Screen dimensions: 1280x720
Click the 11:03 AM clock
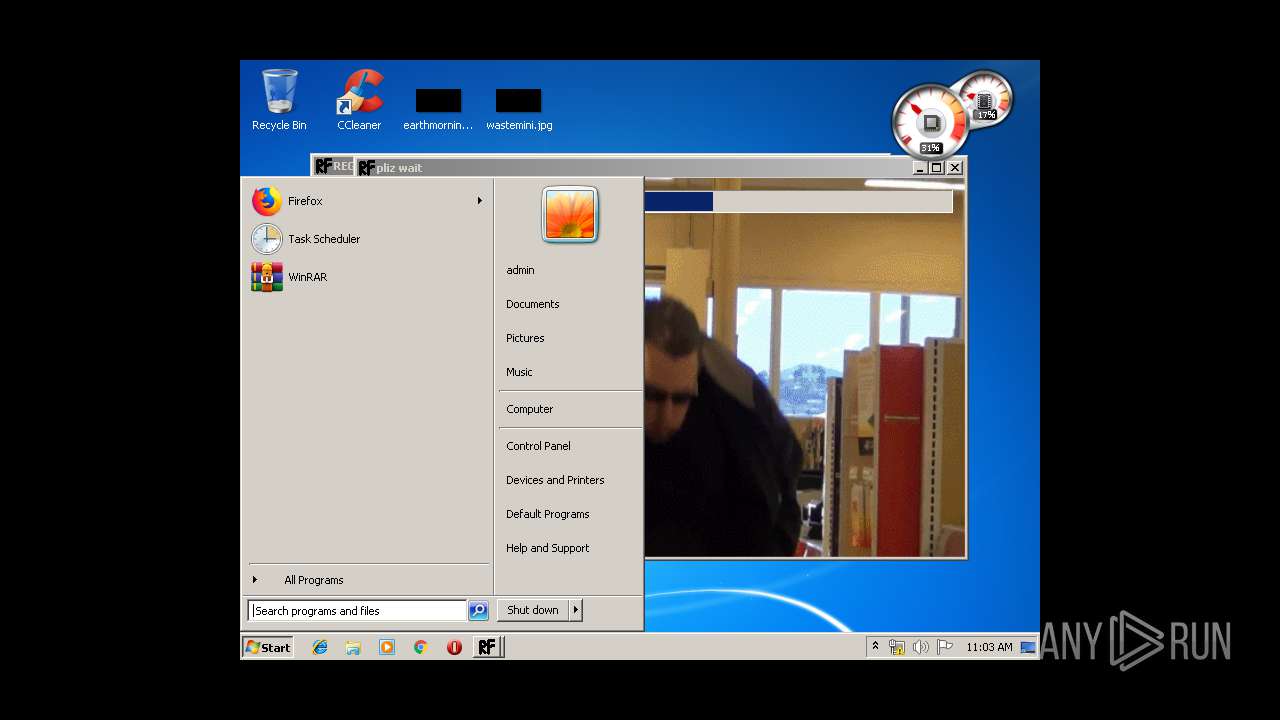point(989,647)
